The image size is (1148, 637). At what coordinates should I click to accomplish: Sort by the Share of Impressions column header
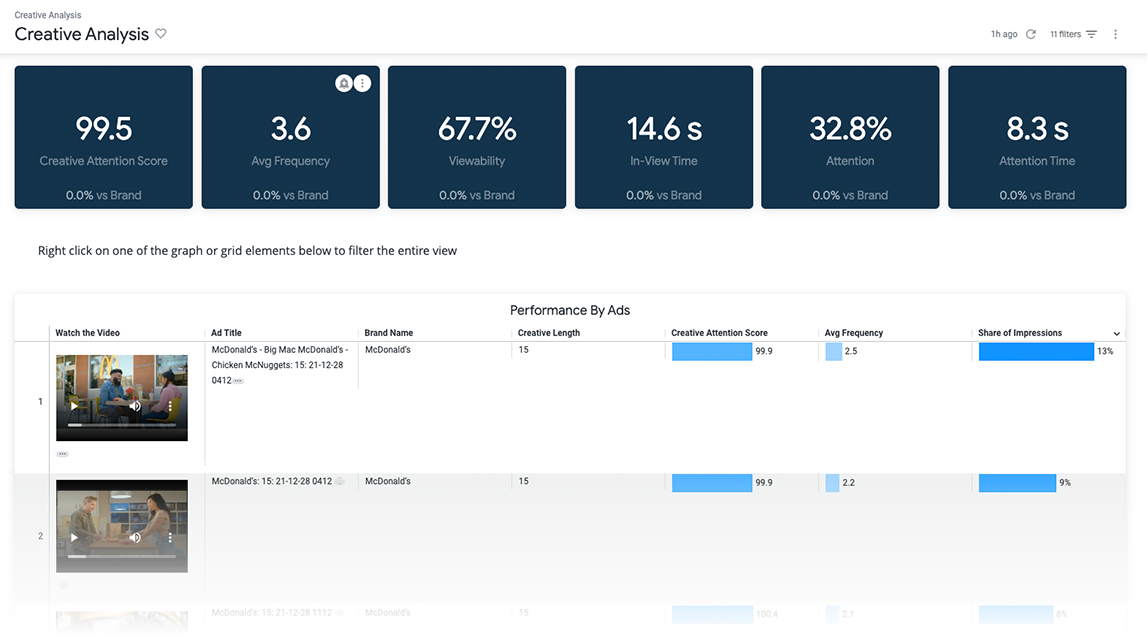1020,332
